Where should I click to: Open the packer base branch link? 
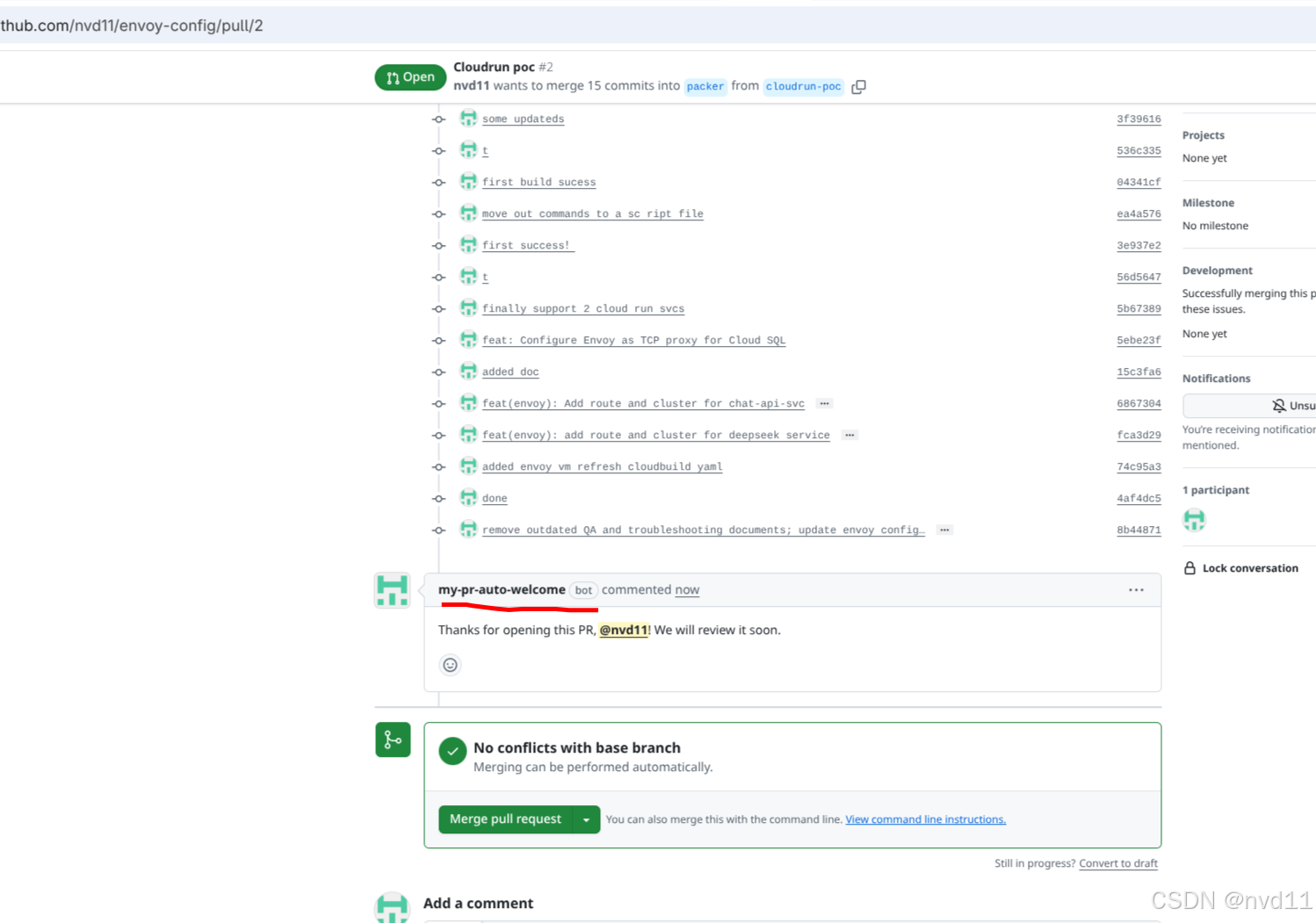coord(705,86)
